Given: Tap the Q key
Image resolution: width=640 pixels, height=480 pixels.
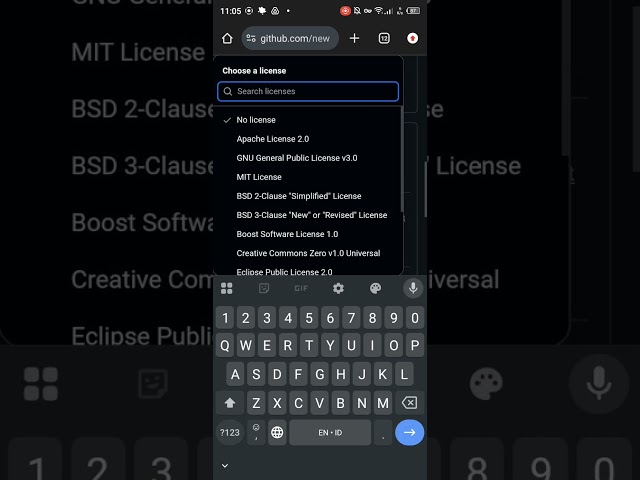Looking at the screenshot, I should pos(225,346).
